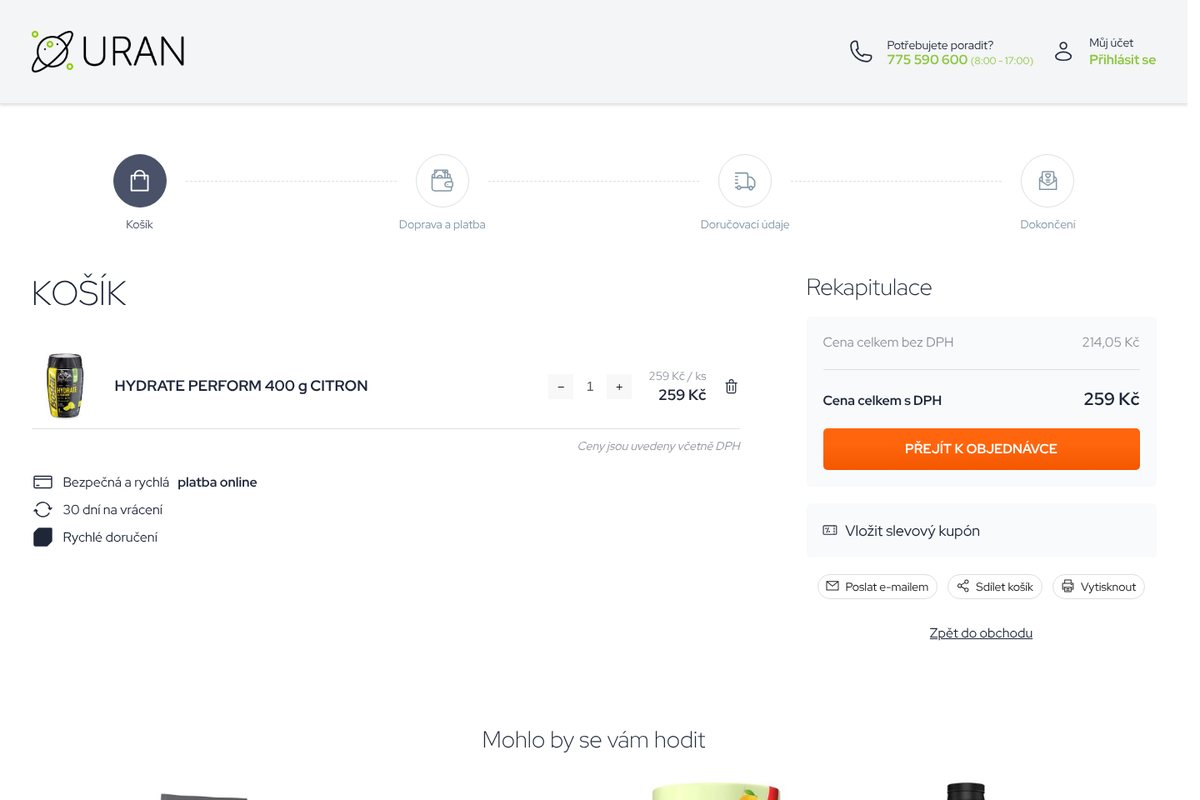Screen dimensions: 1200x800
Task: Click the Potřebujete poradit? text
Action: click(x=940, y=45)
